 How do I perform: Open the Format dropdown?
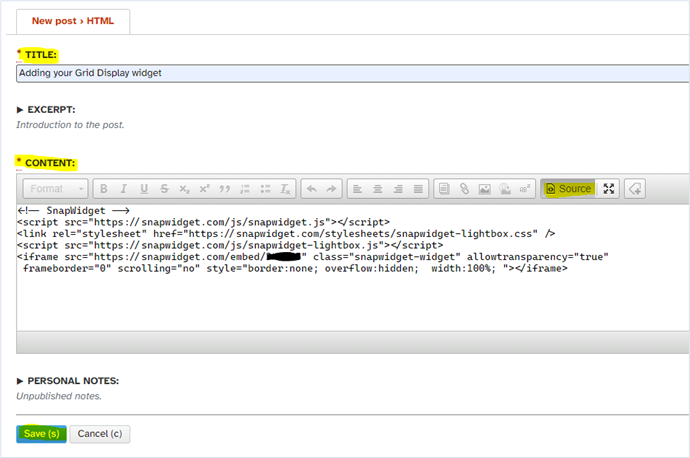(55, 189)
